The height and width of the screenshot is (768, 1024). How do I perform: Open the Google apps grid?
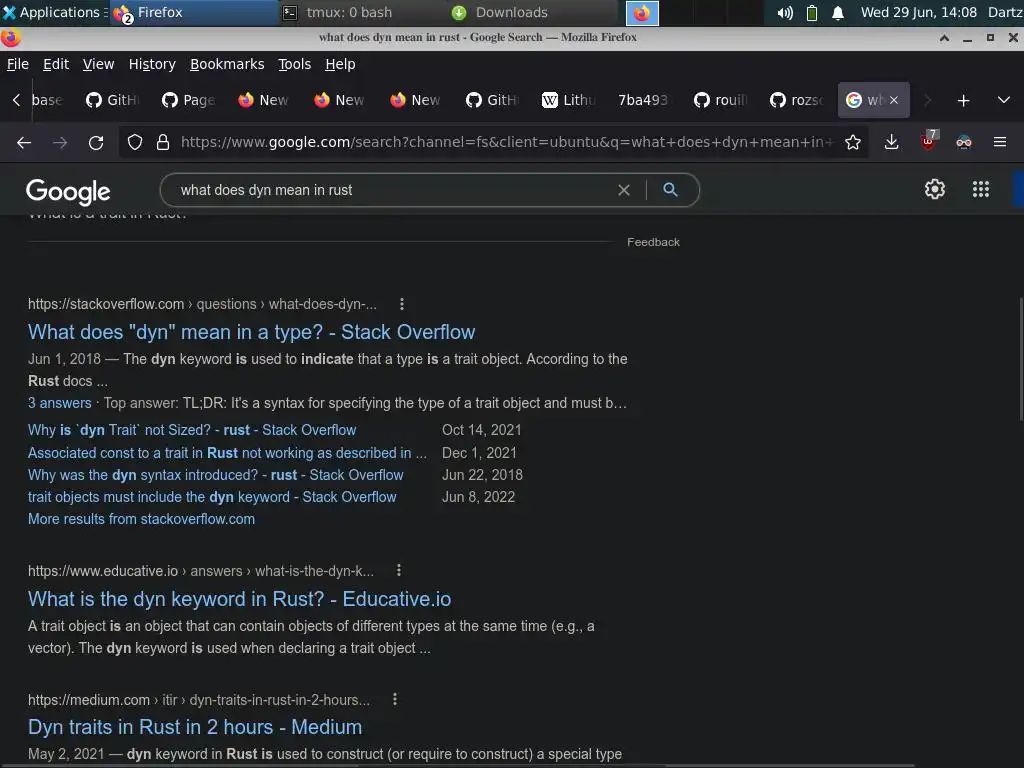981,189
